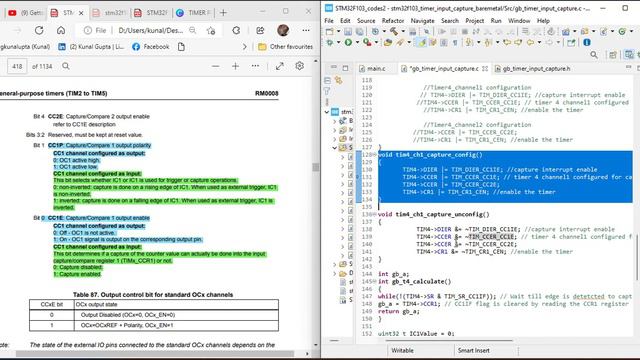Open the Refactor menu
Screen dimensions: 640x360
(393, 20)
